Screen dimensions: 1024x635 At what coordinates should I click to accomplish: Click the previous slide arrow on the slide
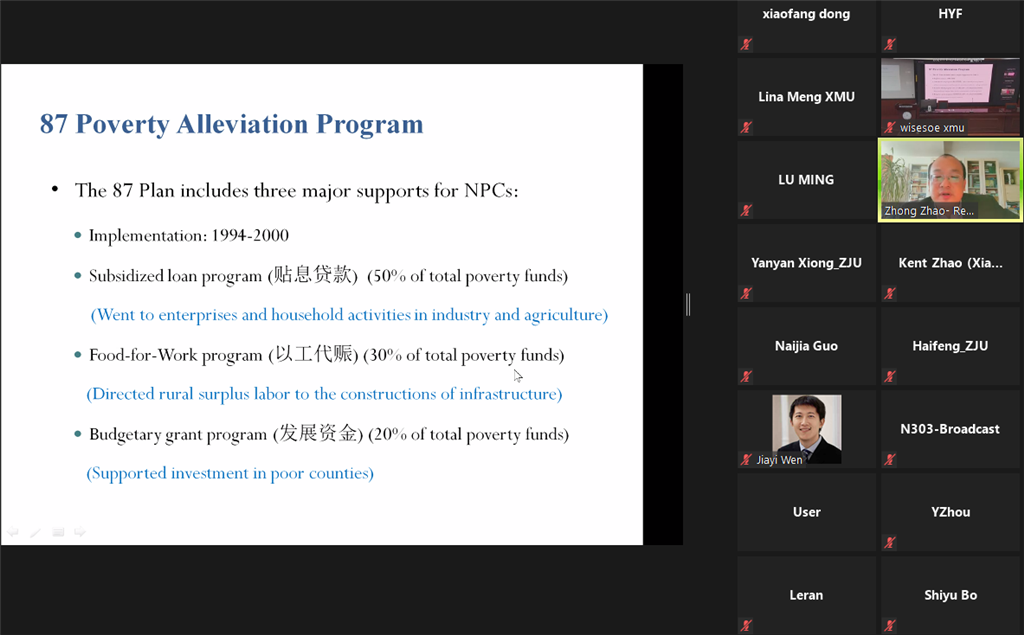[13, 533]
